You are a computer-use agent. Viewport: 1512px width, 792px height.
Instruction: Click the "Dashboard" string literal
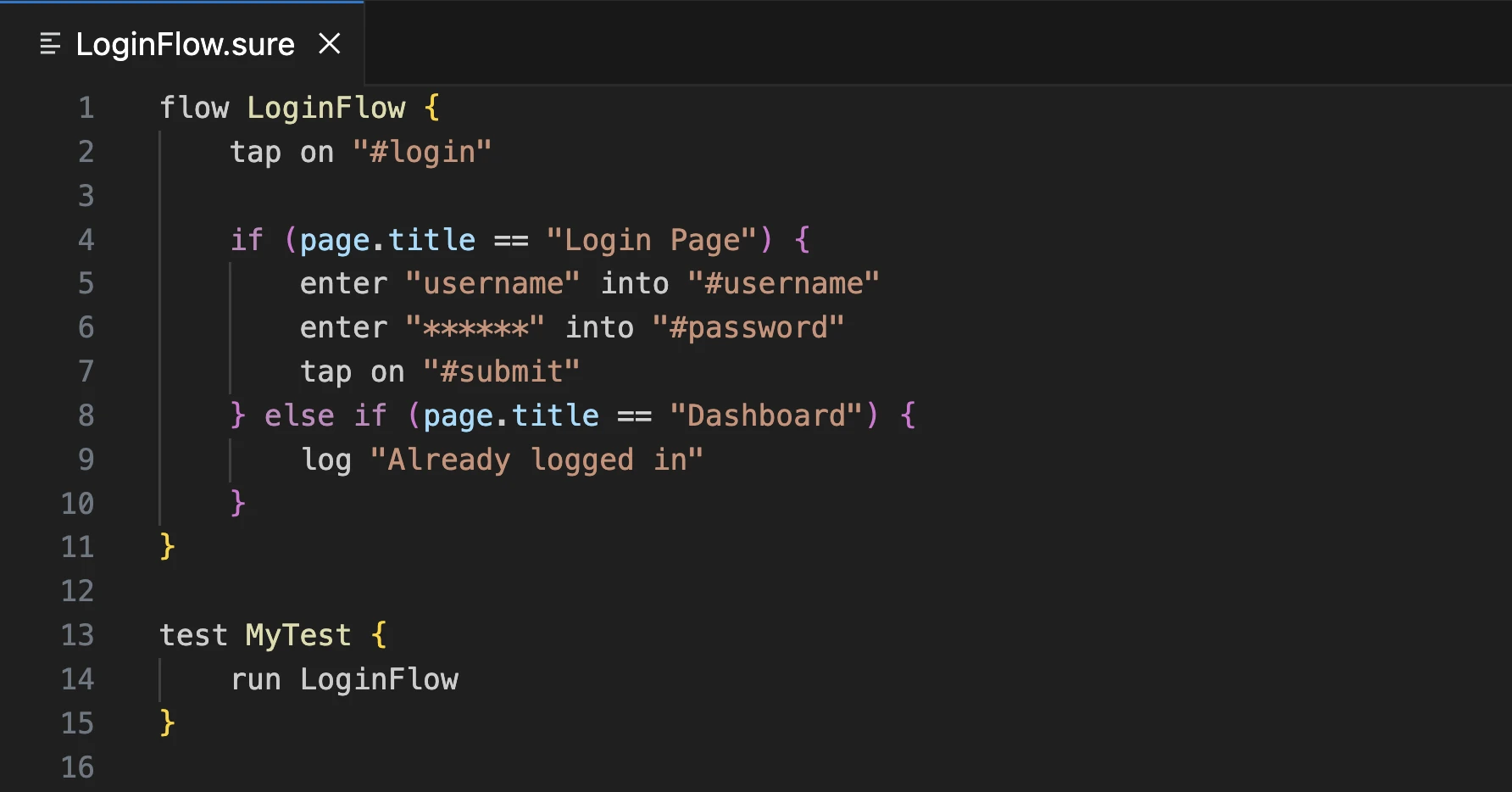(765, 416)
